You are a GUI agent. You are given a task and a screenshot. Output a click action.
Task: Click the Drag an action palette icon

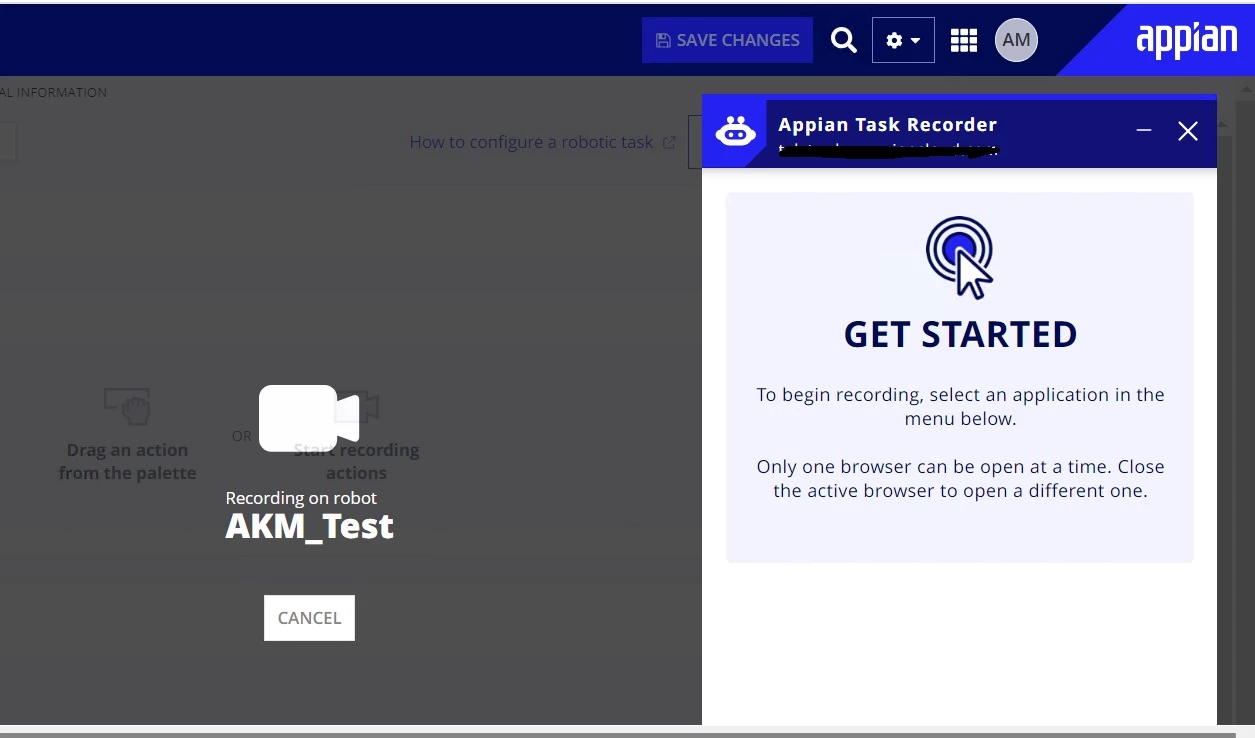(127, 406)
